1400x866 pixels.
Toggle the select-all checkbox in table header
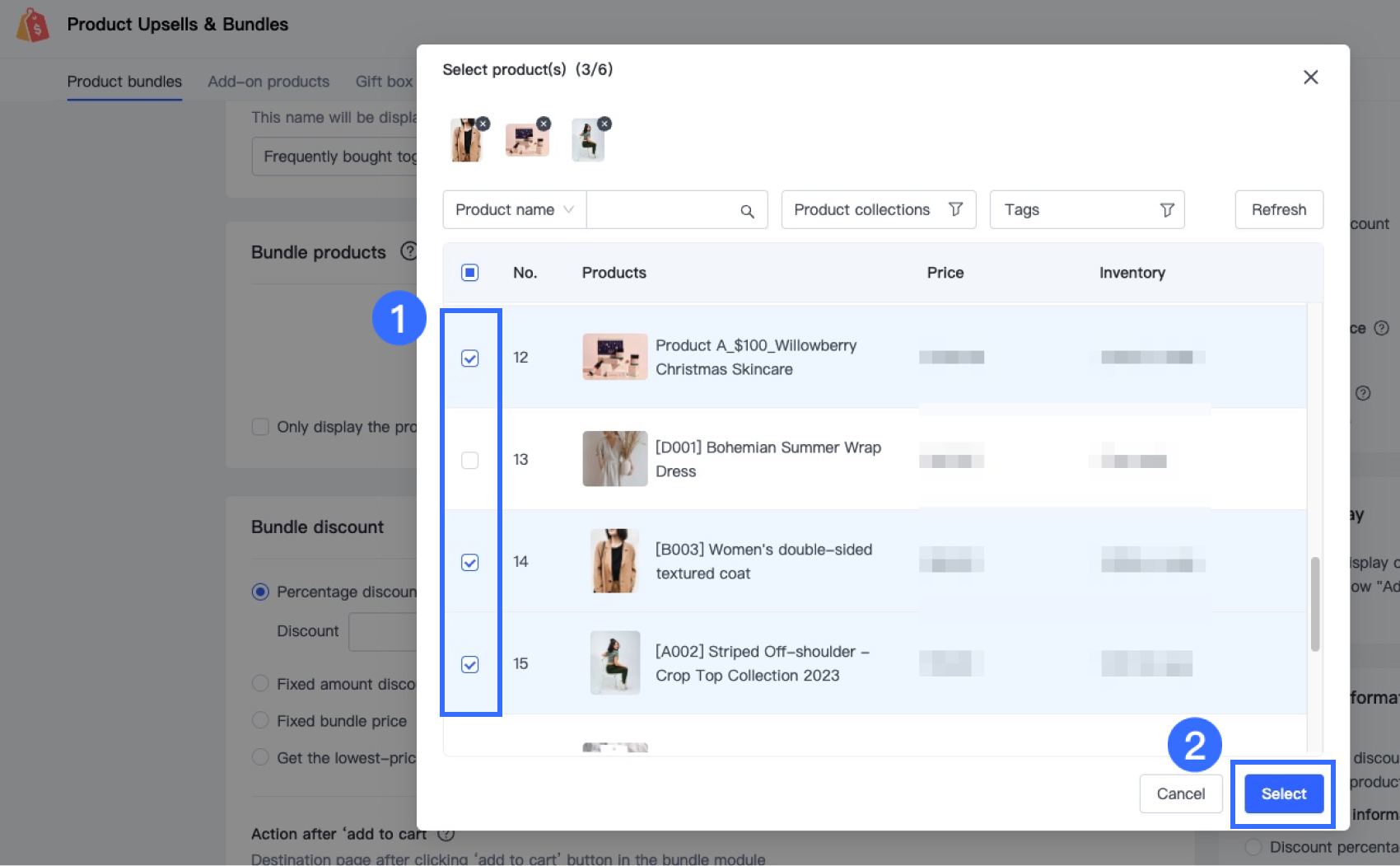pyautogui.click(x=470, y=273)
